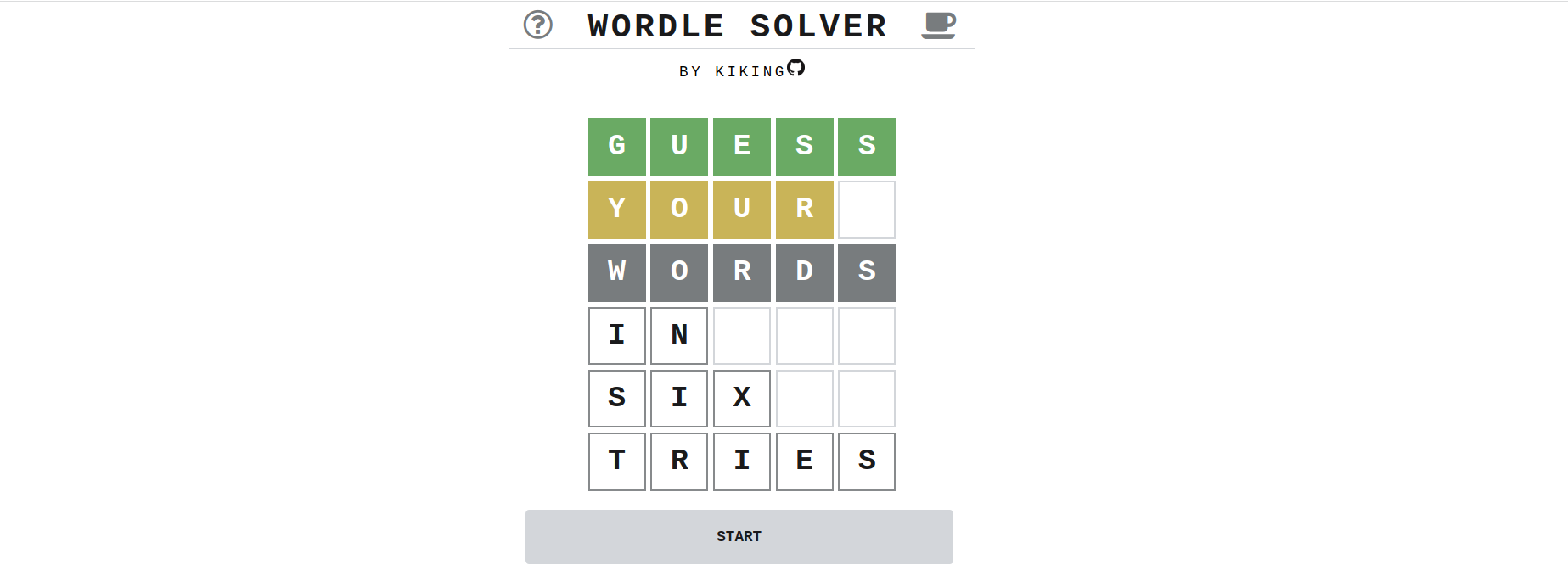
Task: Click the WORDLE SOLVER title
Action: 737,26
